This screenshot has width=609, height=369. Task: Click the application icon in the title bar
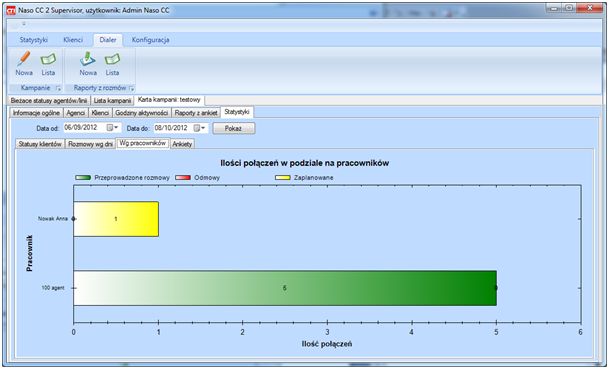coord(11,10)
